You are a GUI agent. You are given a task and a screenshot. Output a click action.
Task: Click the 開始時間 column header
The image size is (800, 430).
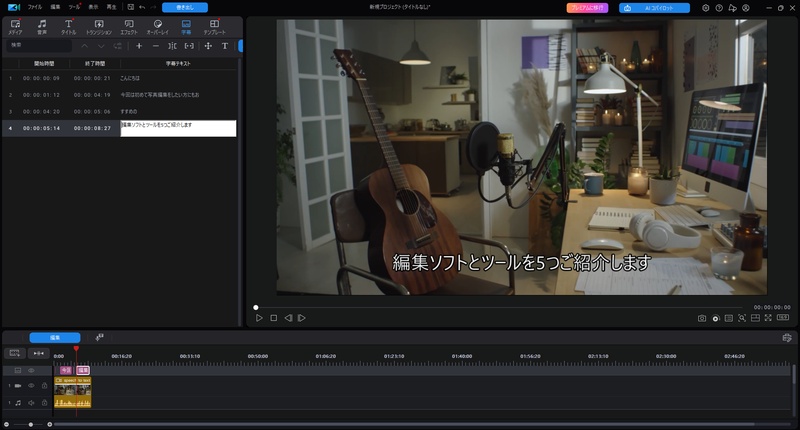pyautogui.click(x=44, y=63)
